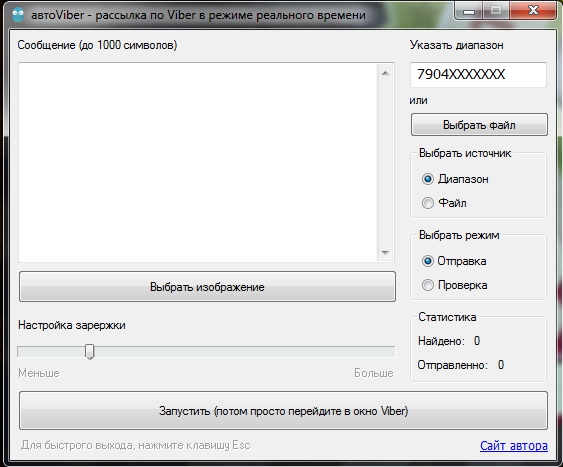The width and height of the screenshot is (563, 467).
Task: Click the 7904XXXXXXX range input field
Action: [x=478, y=75]
